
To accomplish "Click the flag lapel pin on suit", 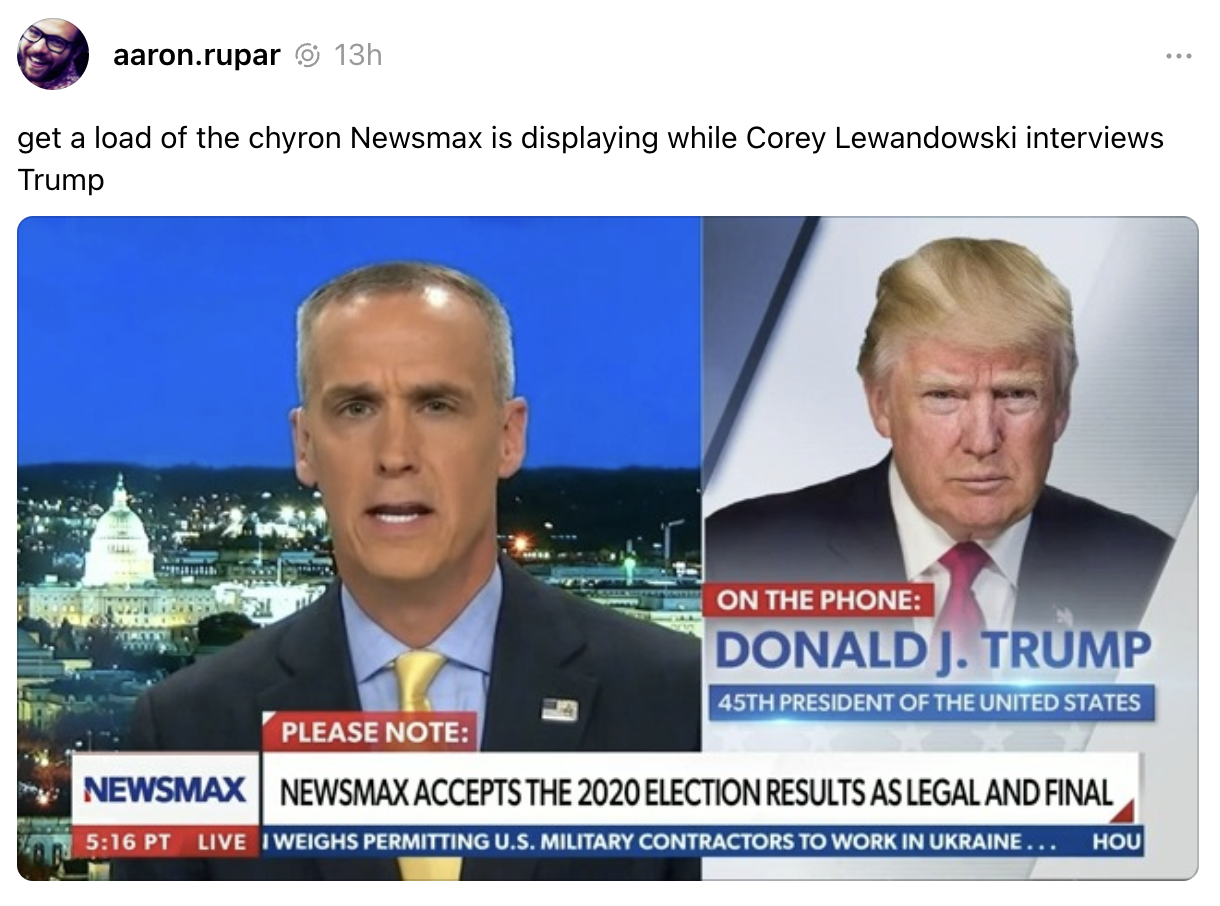I will point(559,710).
